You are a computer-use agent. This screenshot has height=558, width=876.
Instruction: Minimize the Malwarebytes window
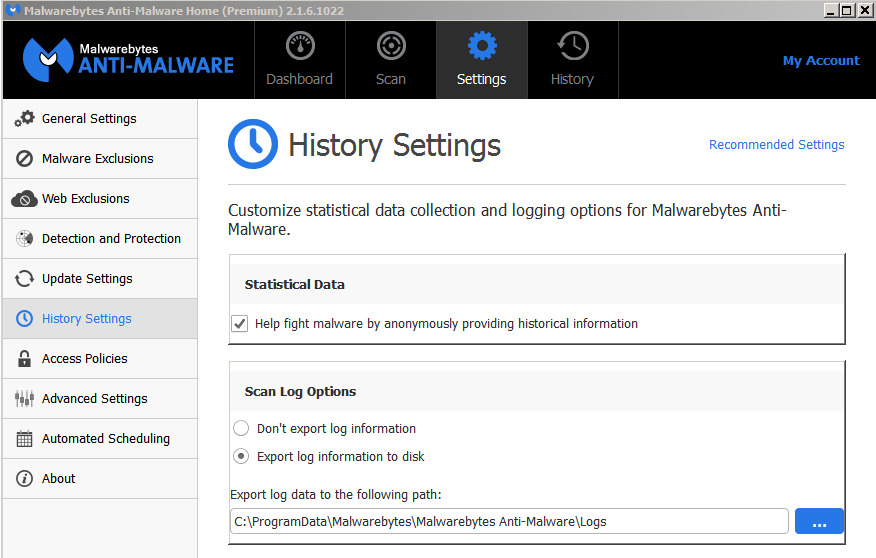(831, 10)
